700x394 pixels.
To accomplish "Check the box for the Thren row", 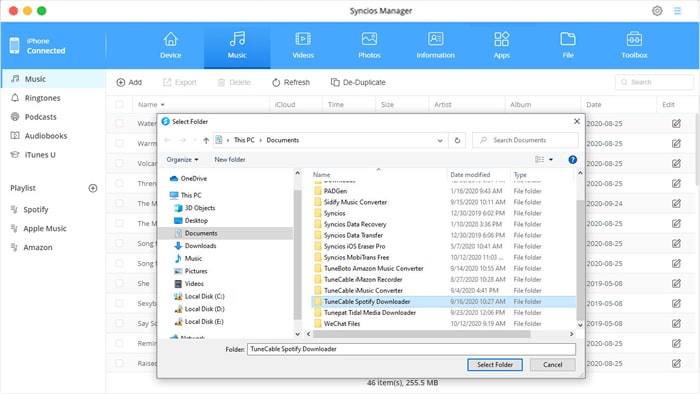I will coord(119,183).
